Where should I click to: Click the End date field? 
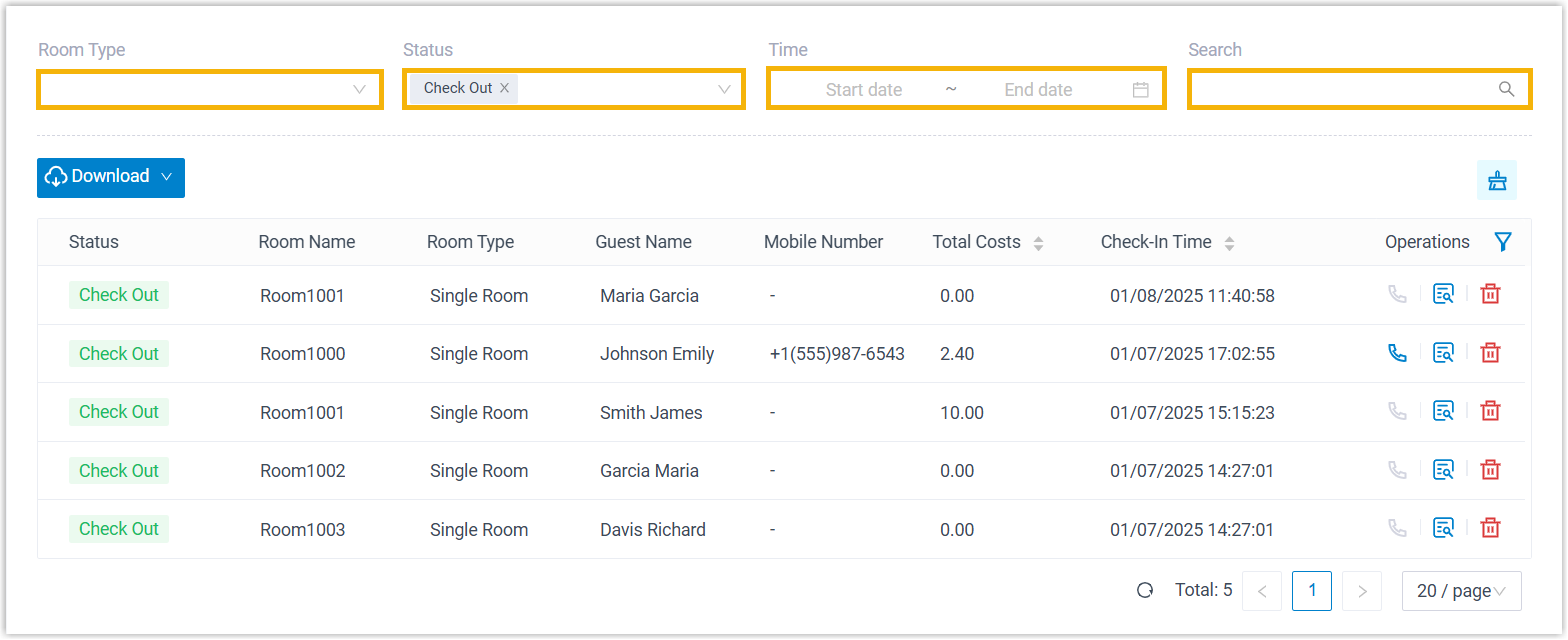1038,89
